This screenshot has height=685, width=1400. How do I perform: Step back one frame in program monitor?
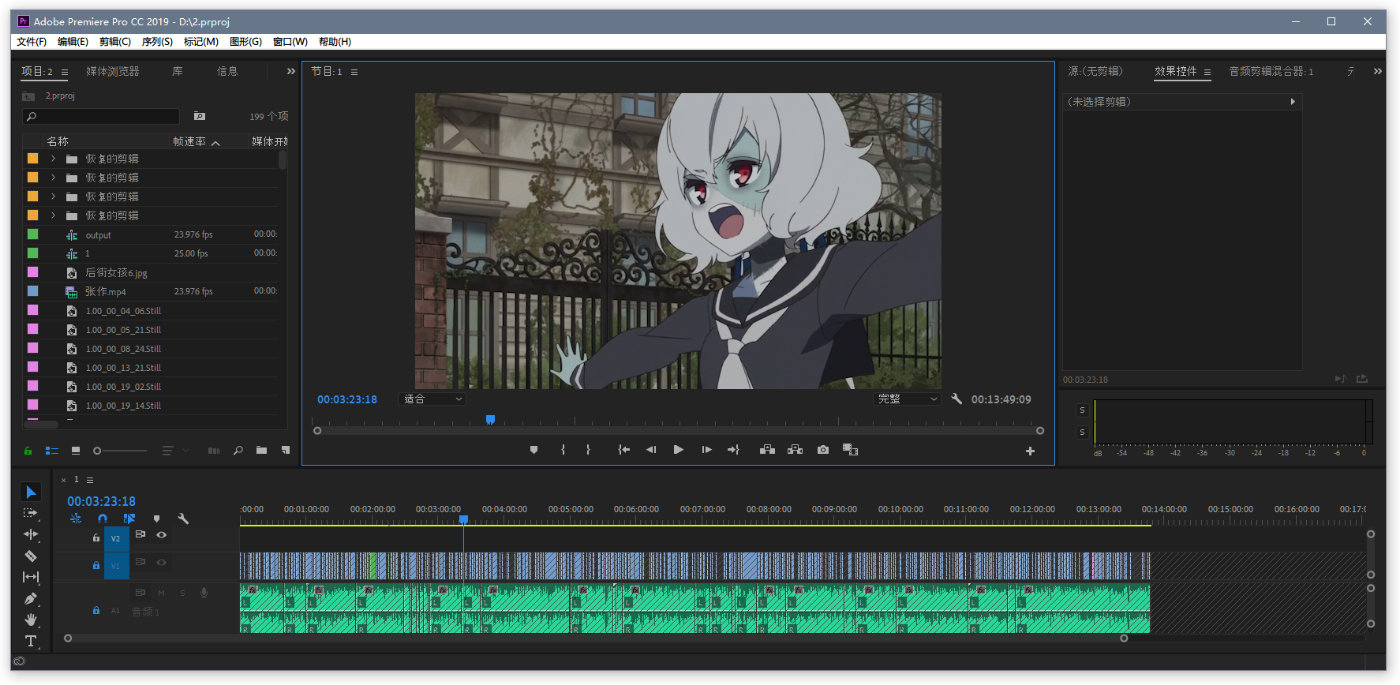651,450
